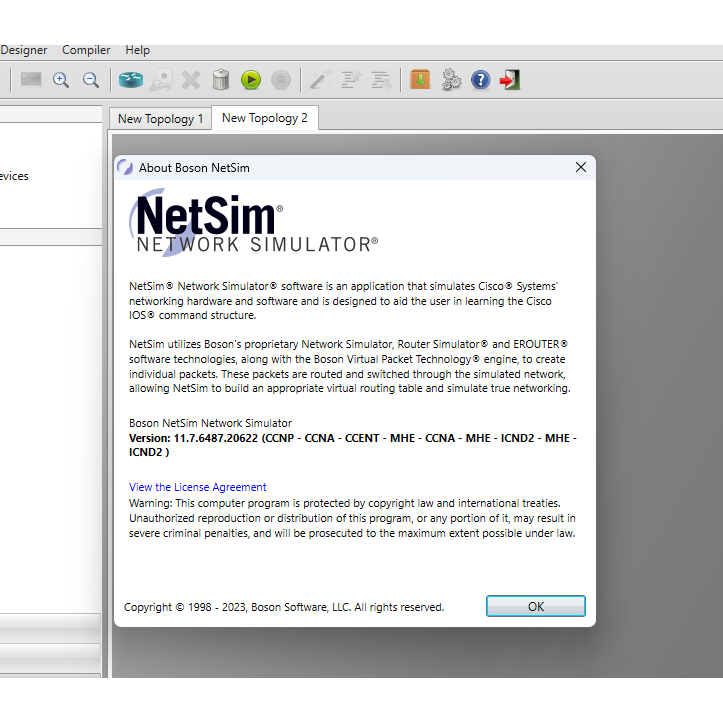Click View the License Agreement link

pyautogui.click(x=198, y=487)
